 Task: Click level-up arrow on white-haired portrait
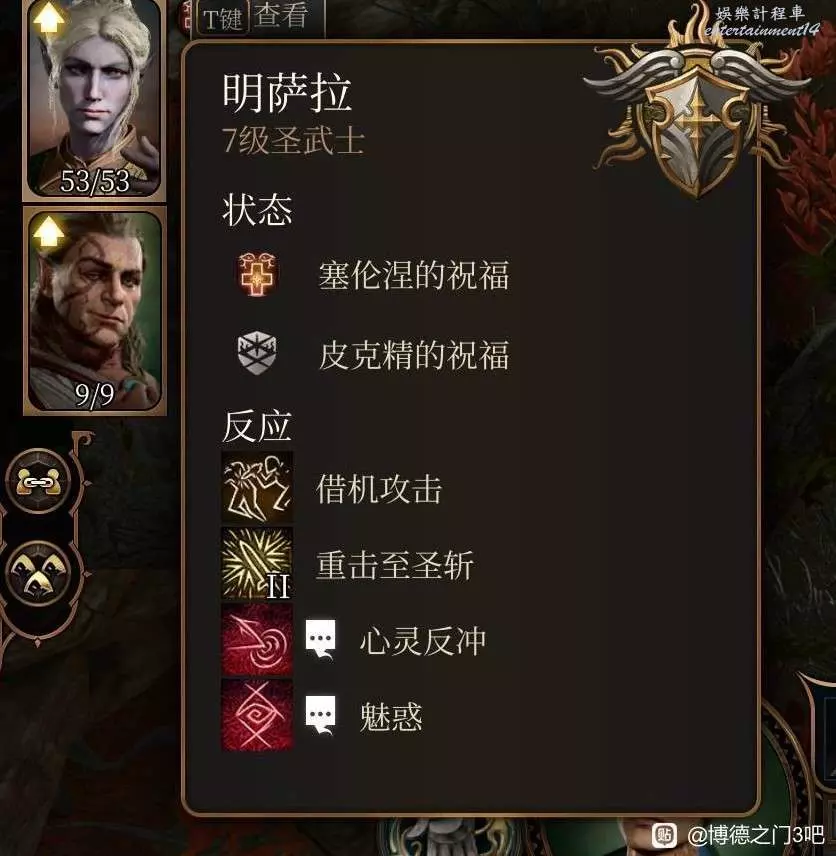[49, 20]
